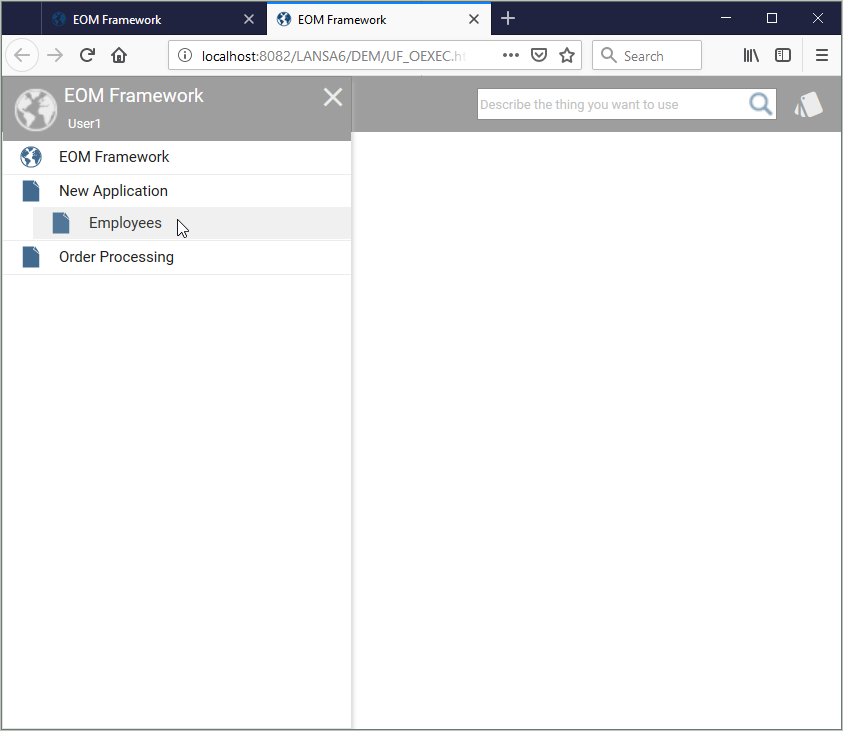Go to the browser Home page
Image resolution: width=843 pixels, height=731 pixels.
(x=119, y=55)
